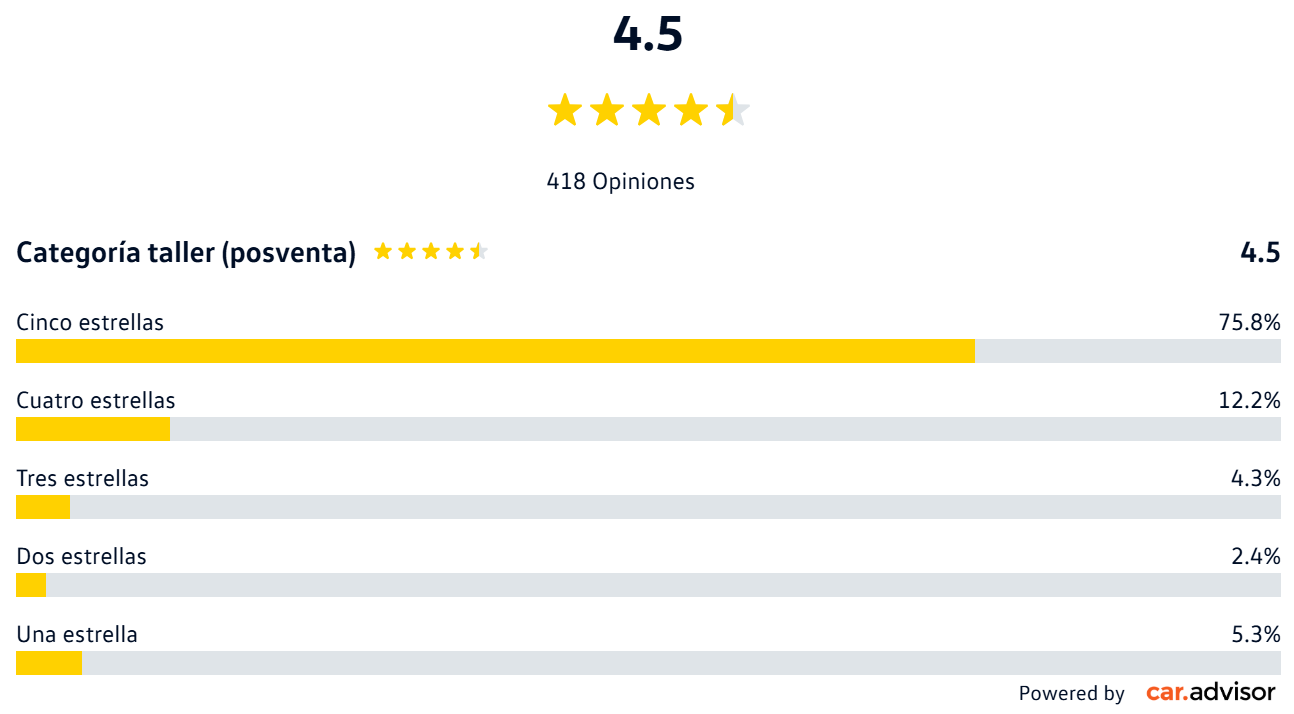Click first small star beside Categoría taller

tap(383, 251)
